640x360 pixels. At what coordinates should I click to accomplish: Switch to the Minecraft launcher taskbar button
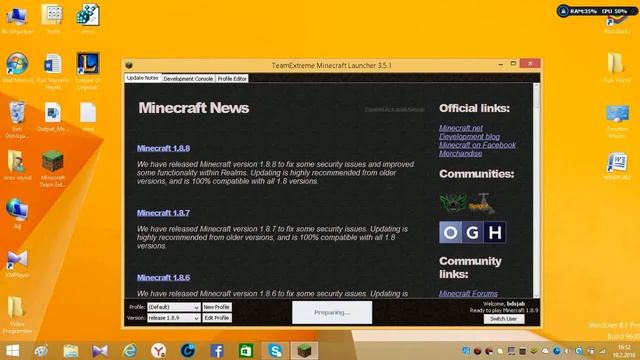click(x=304, y=351)
